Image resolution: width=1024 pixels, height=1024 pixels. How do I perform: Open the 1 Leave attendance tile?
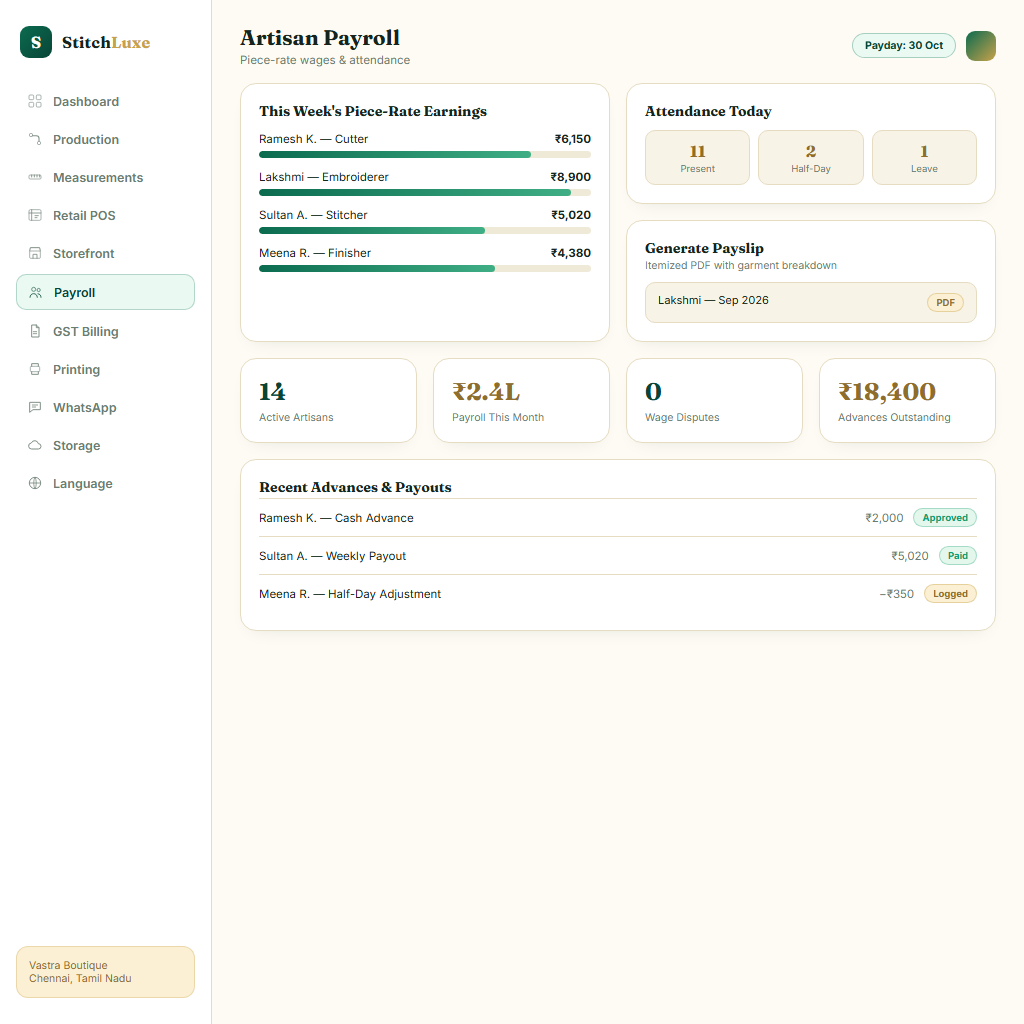point(924,157)
